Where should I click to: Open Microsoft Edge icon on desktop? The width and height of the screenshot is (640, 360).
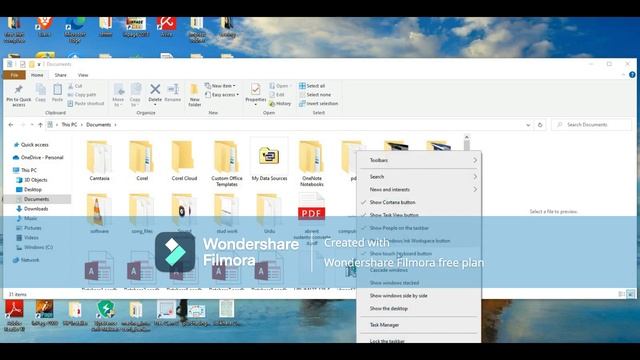[x=75, y=29]
